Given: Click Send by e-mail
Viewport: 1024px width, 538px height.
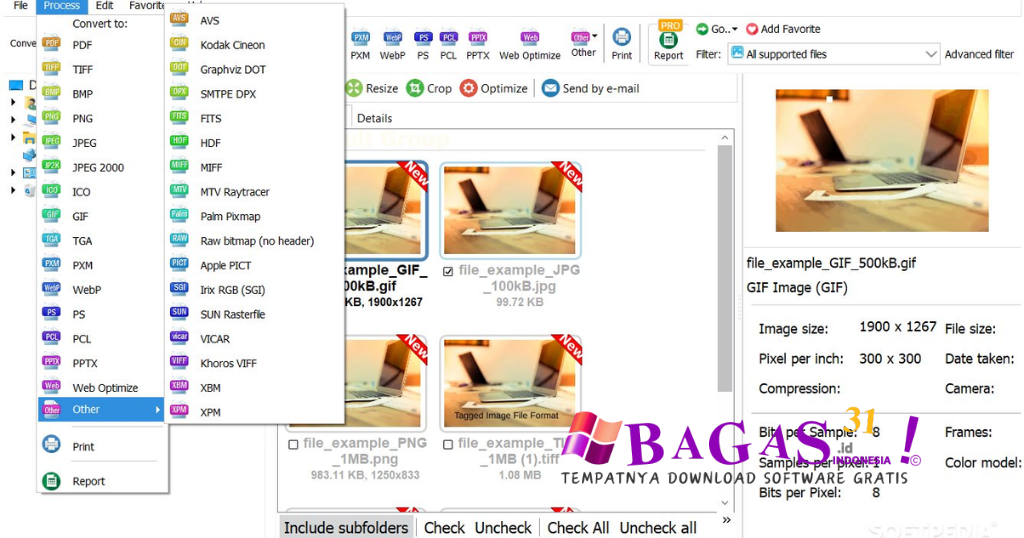Looking at the screenshot, I should (590, 88).
